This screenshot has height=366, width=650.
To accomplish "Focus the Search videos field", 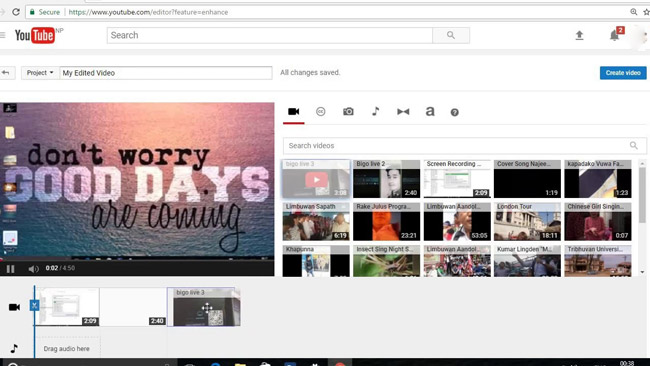I will [x=464, y=145].
